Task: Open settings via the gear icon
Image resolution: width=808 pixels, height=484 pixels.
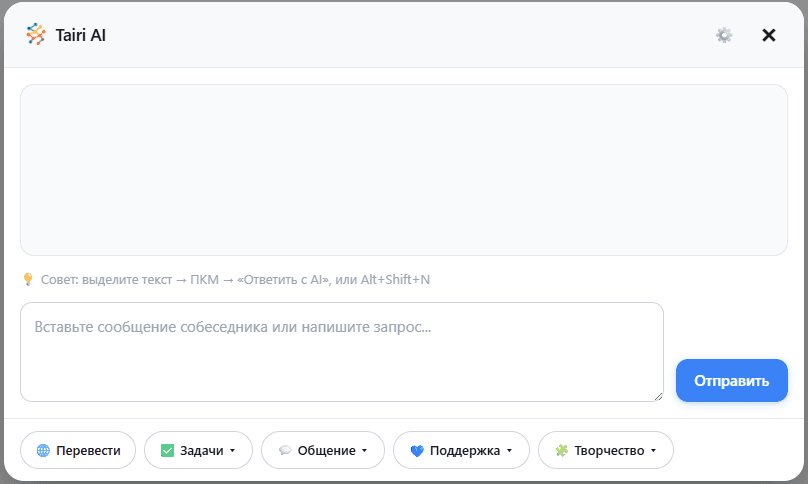Action: [x=724, y=35]
